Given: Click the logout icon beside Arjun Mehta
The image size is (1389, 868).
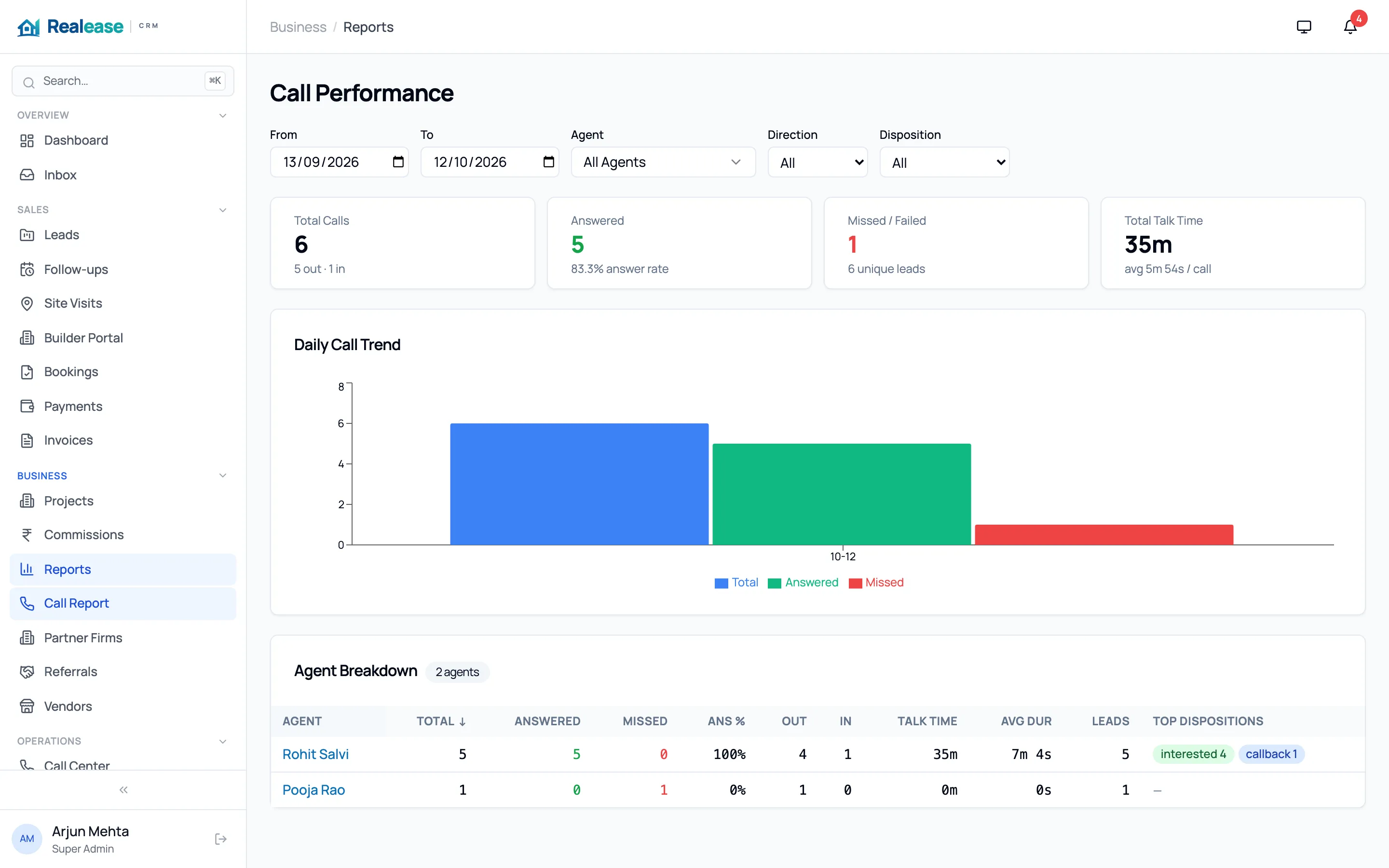Looking at the screenshot, I should click(x=220, y=839).
